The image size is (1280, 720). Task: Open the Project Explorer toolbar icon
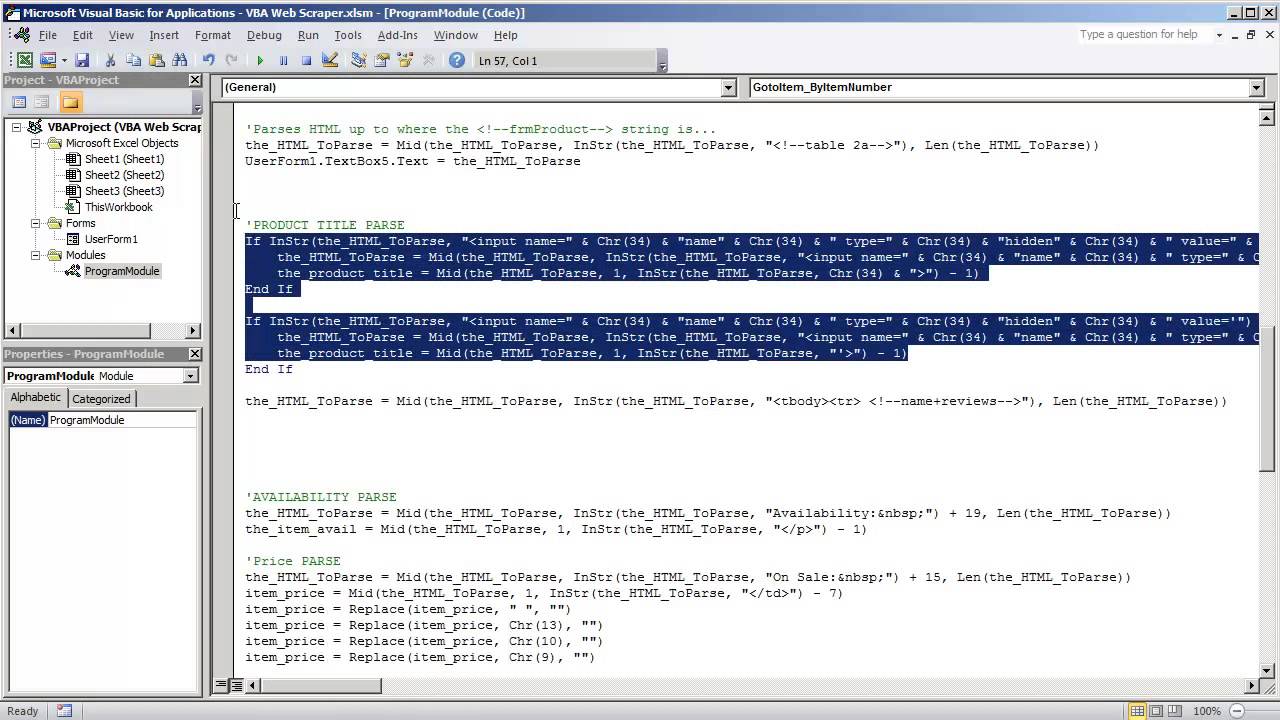pos(359,61)
